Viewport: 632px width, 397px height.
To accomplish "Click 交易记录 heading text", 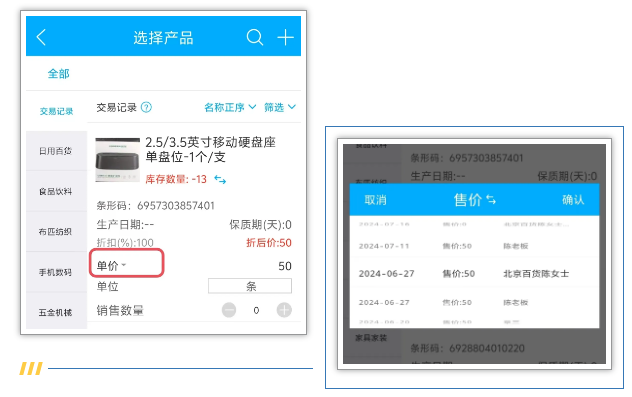I will (117, 107).
